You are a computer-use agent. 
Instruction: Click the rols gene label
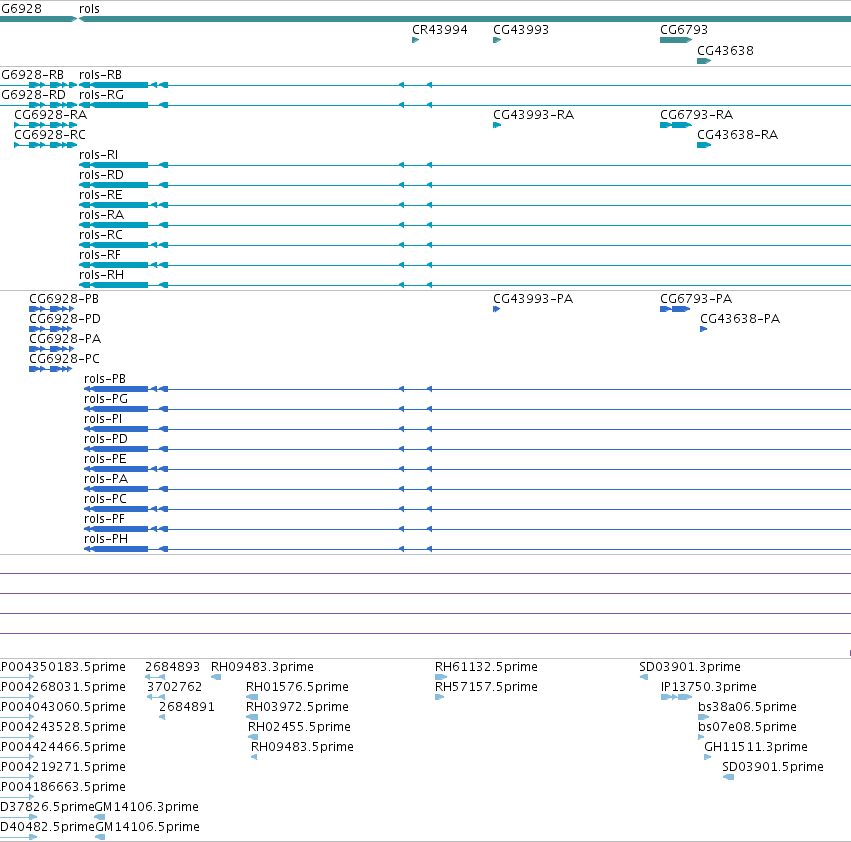coord(89,9)
